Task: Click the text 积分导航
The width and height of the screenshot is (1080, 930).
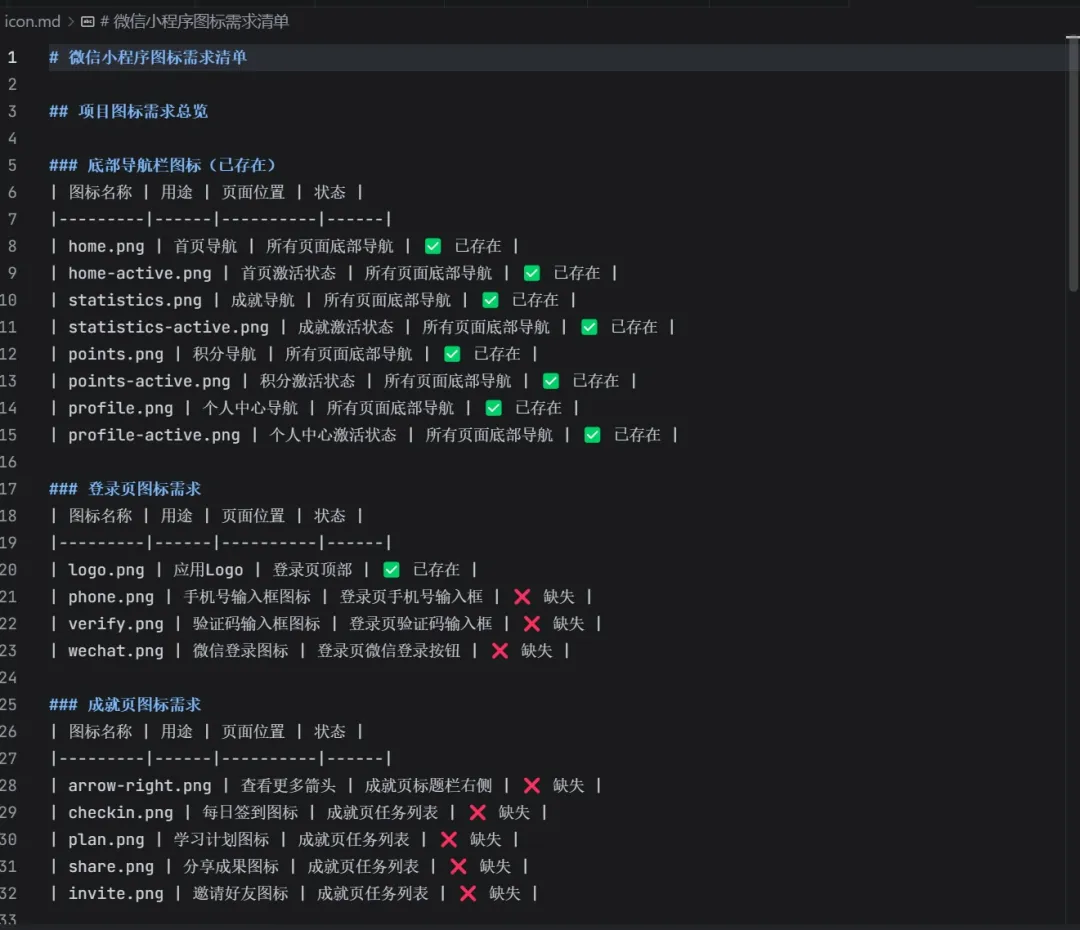Action: coord(225,354)
